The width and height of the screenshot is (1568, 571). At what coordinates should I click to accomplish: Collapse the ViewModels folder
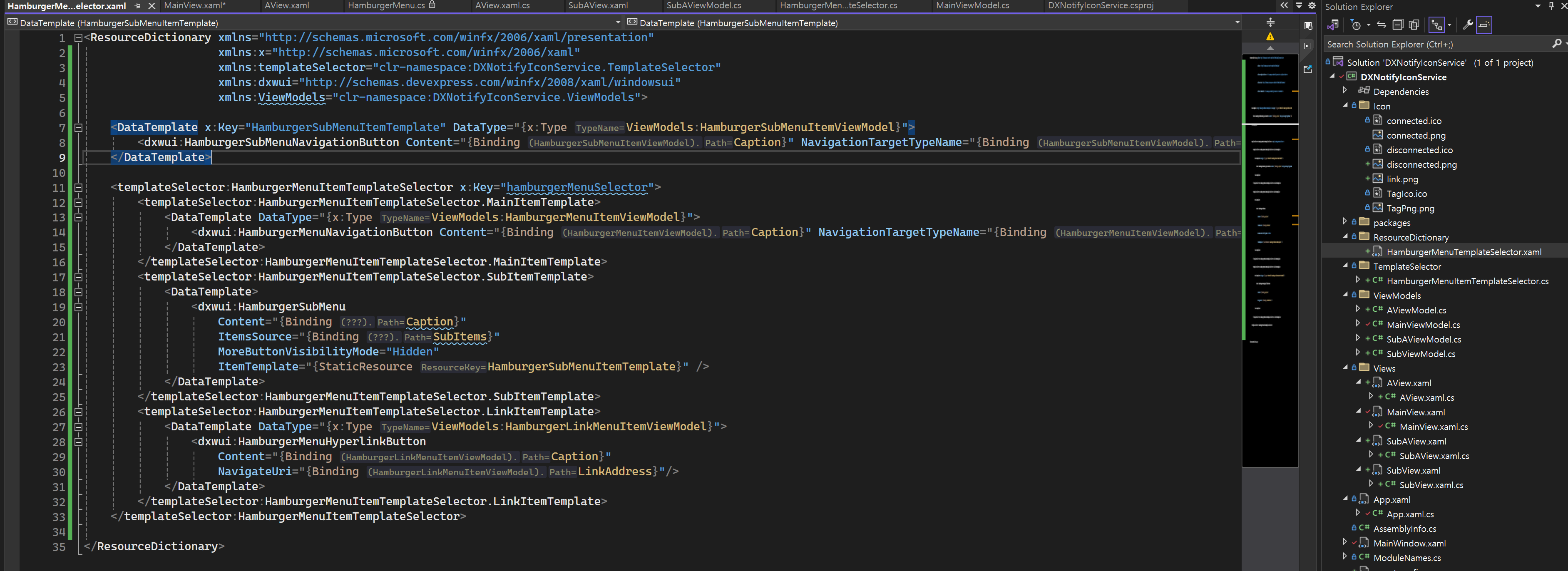click(1344, 294)
